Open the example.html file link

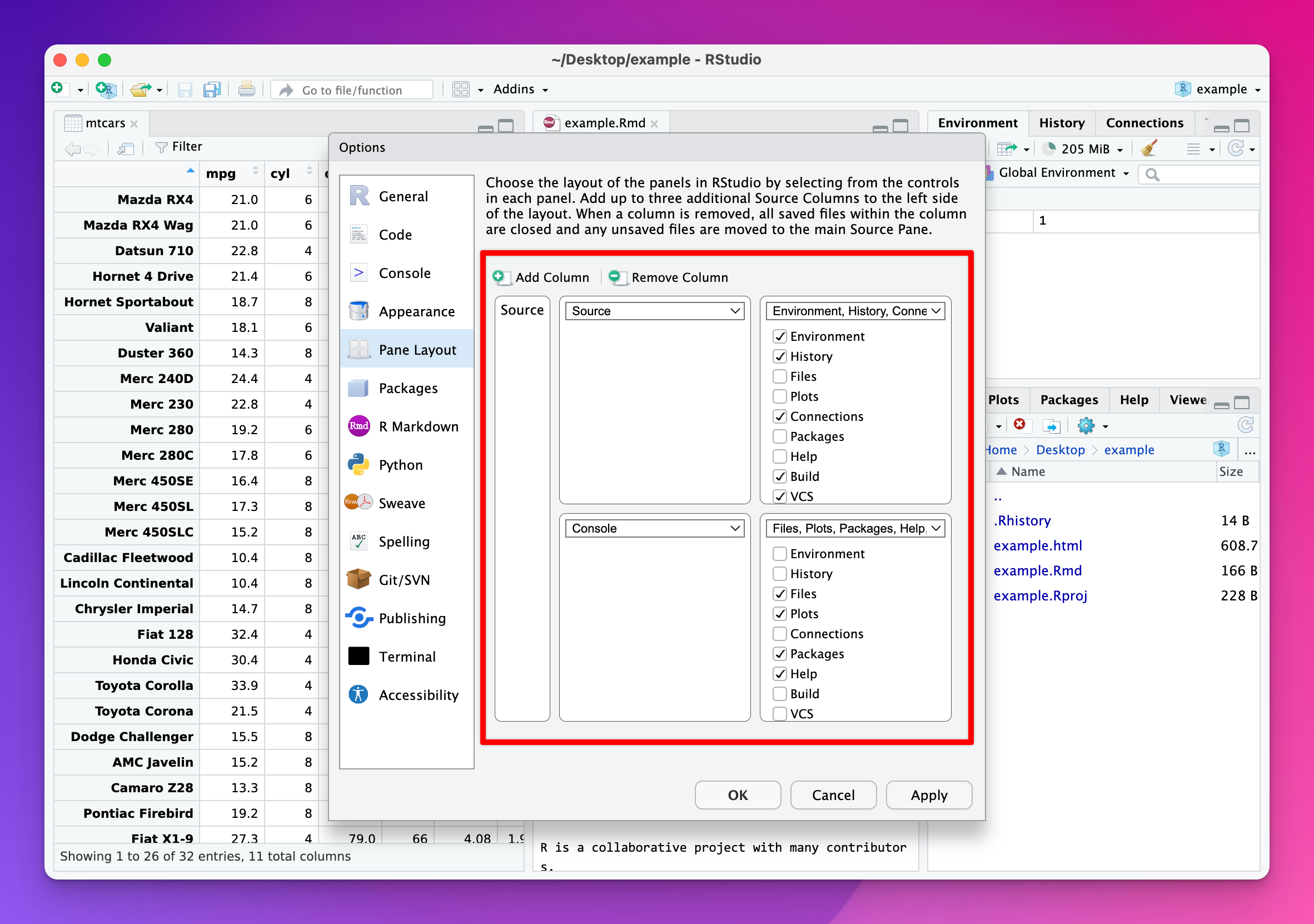click(x=1038, y=545)
